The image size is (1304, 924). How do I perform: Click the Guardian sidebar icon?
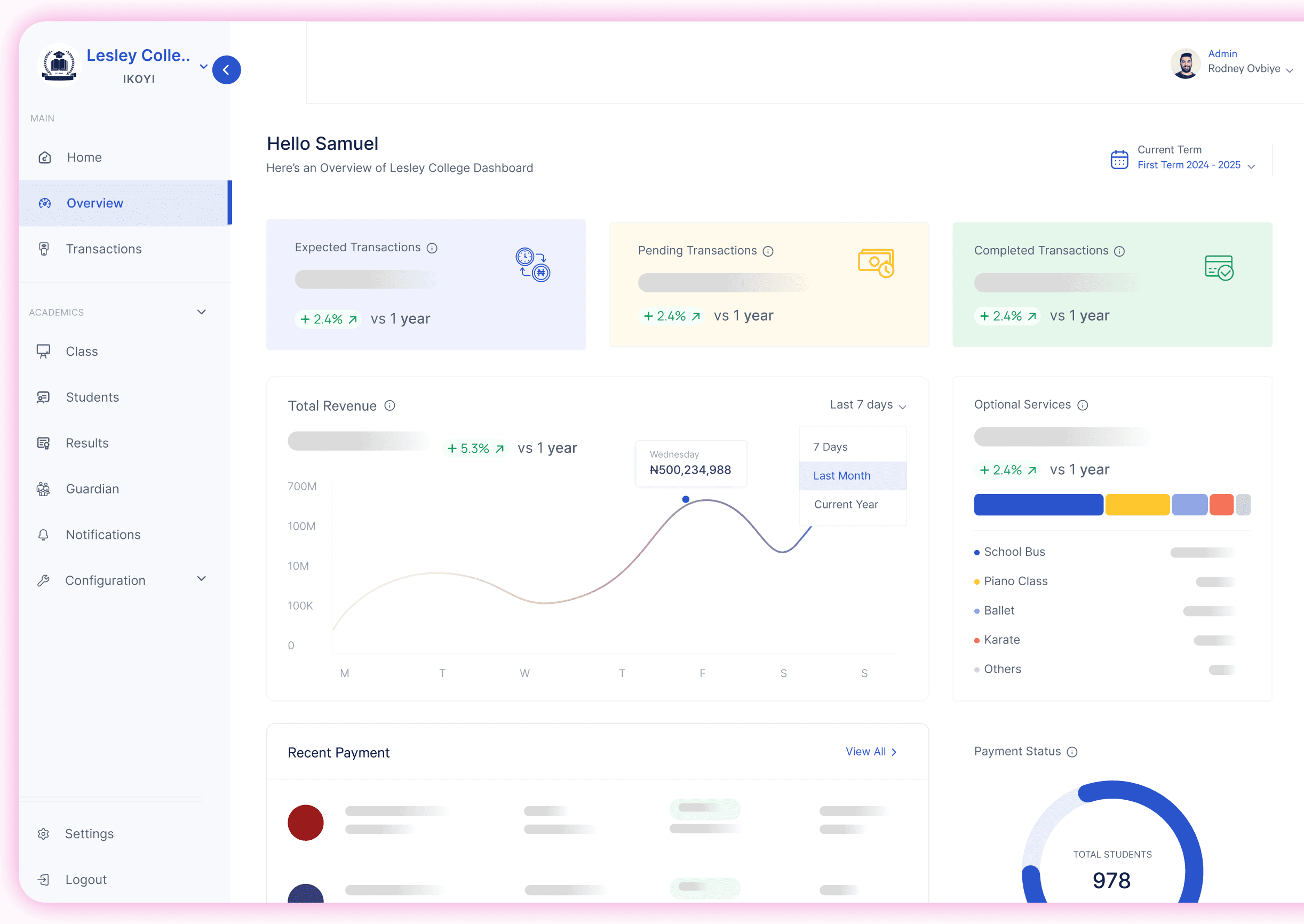click(x=45, y=489)
